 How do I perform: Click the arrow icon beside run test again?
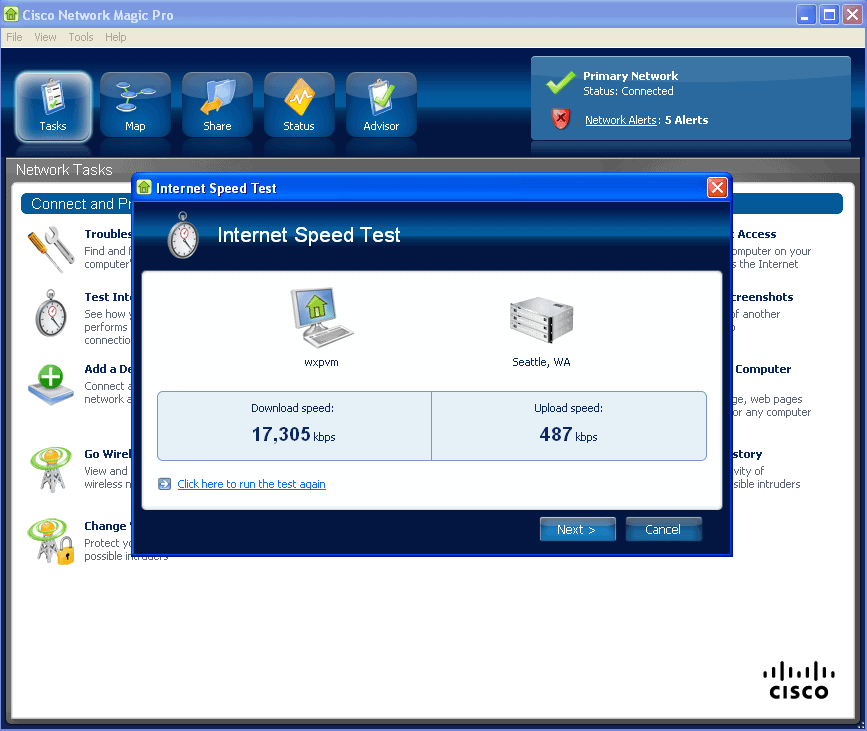(164, 484)
